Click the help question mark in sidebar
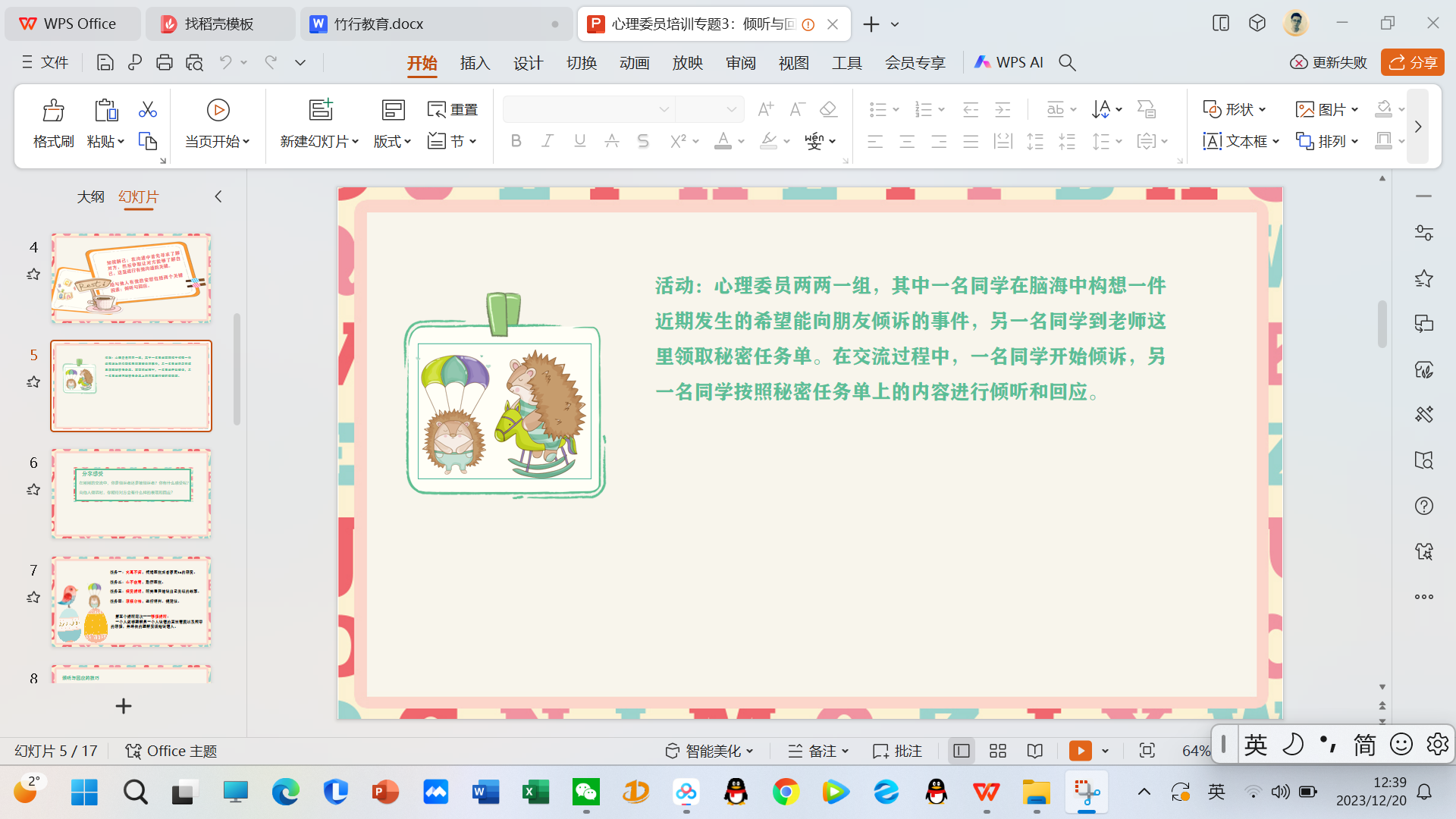 [x=1423, y=506]
